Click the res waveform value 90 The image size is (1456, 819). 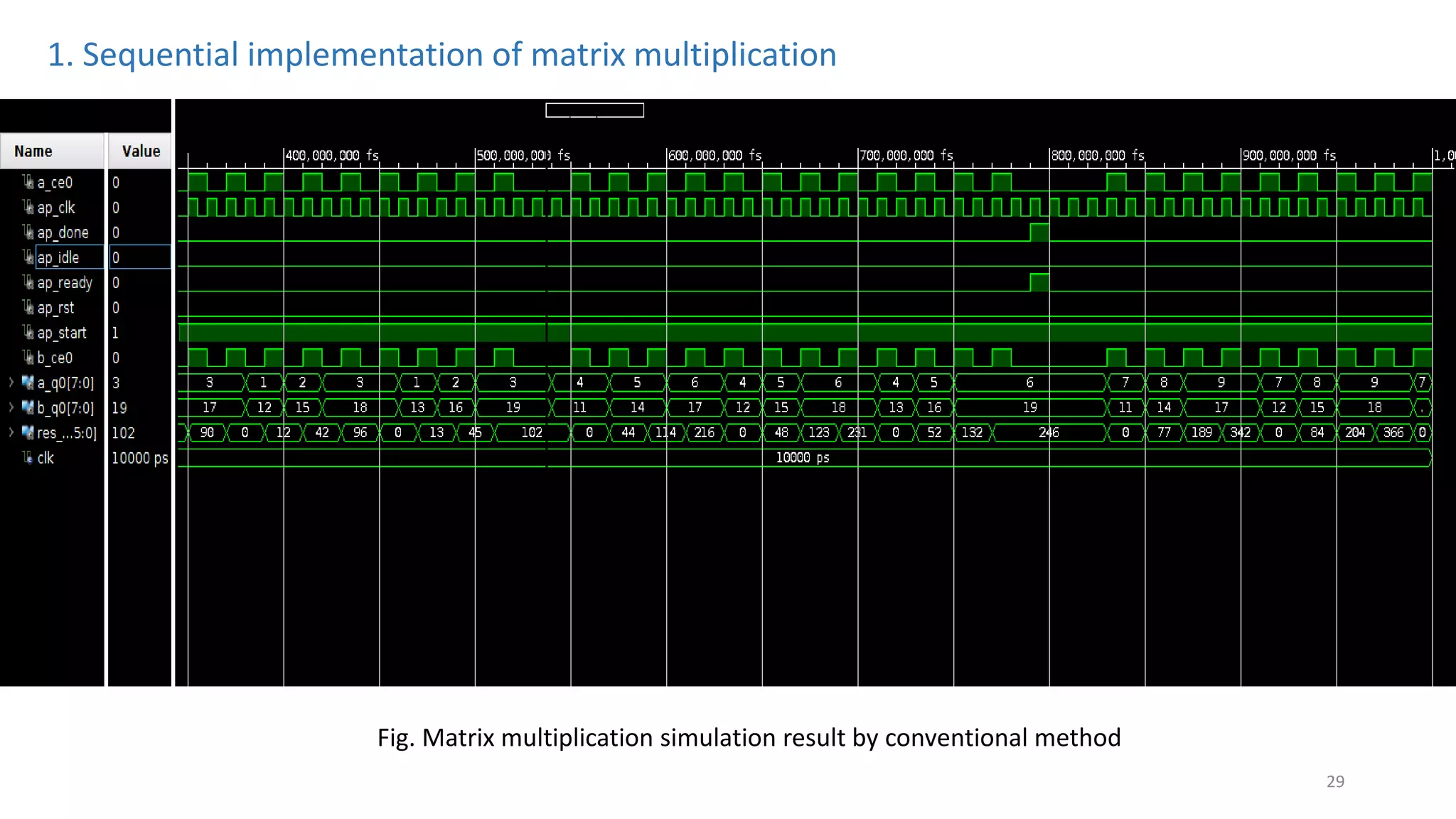207,432
